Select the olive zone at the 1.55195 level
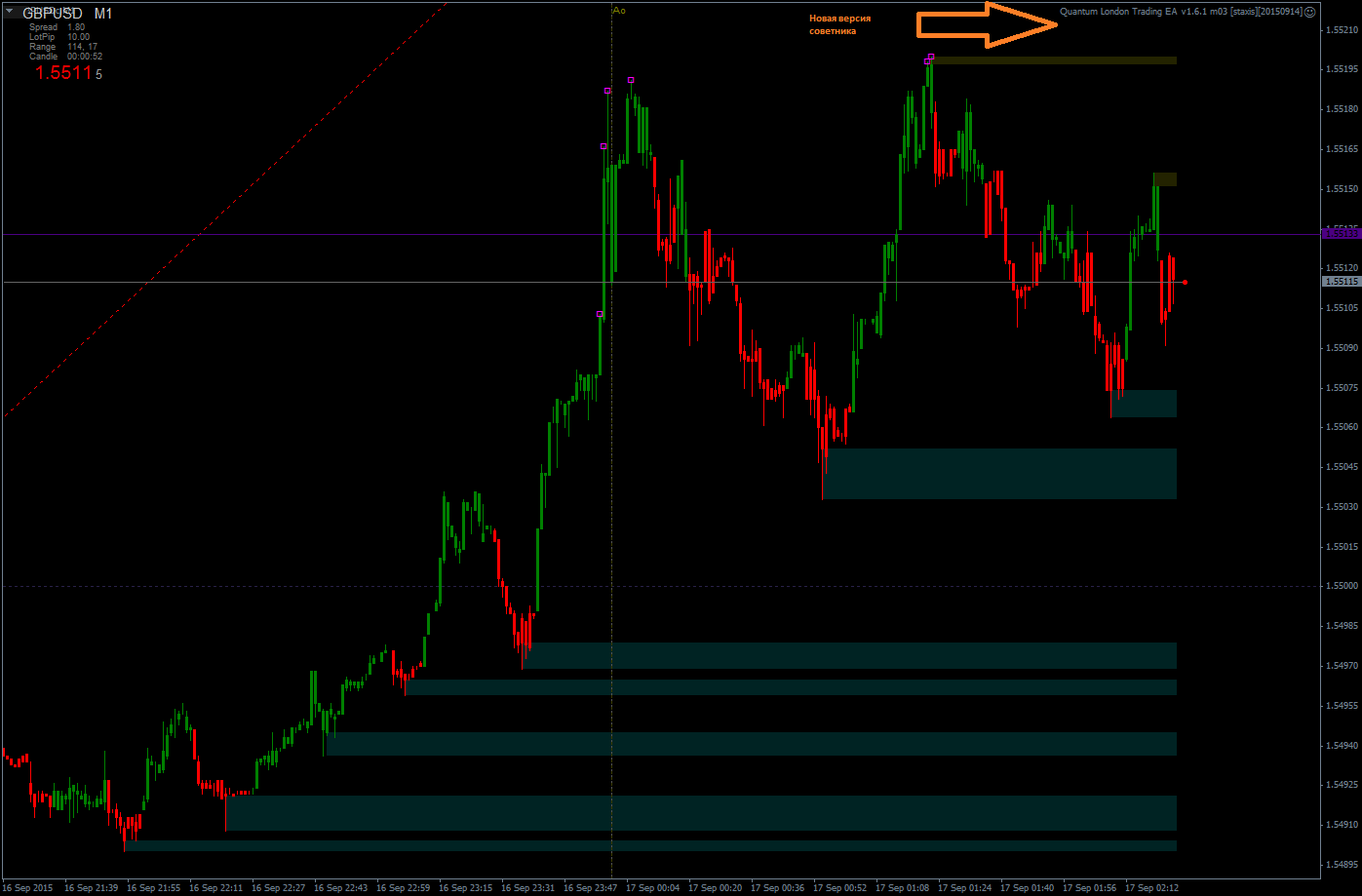1362x896 pixels. click(x=1055, y=60)
